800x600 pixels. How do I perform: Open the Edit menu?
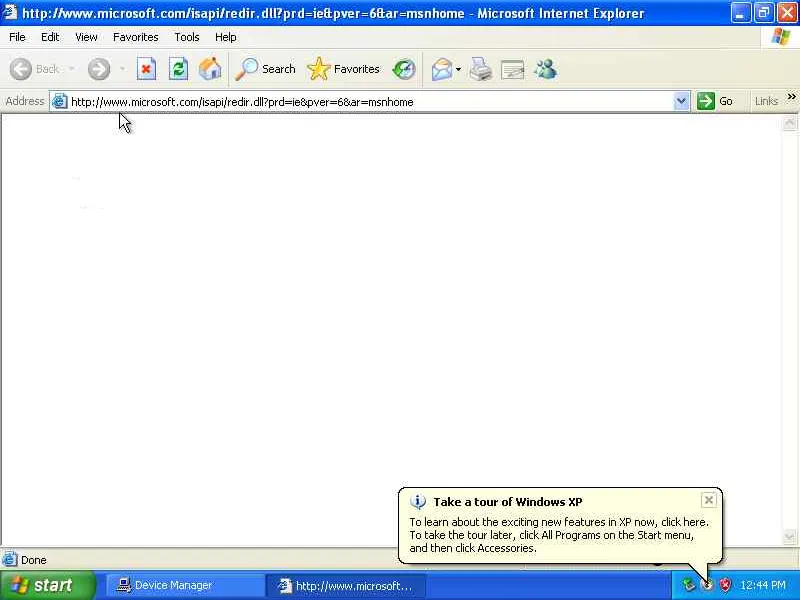49,37
